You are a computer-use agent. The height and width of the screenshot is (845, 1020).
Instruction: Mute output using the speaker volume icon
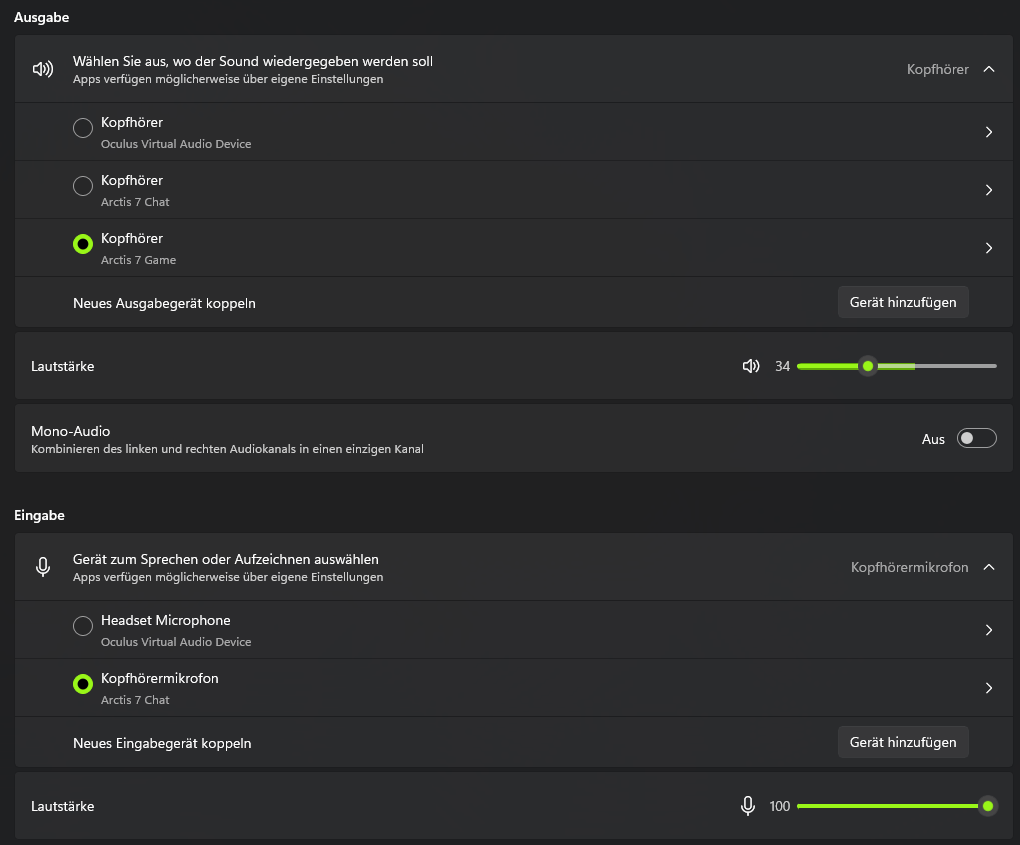(751, 366)
